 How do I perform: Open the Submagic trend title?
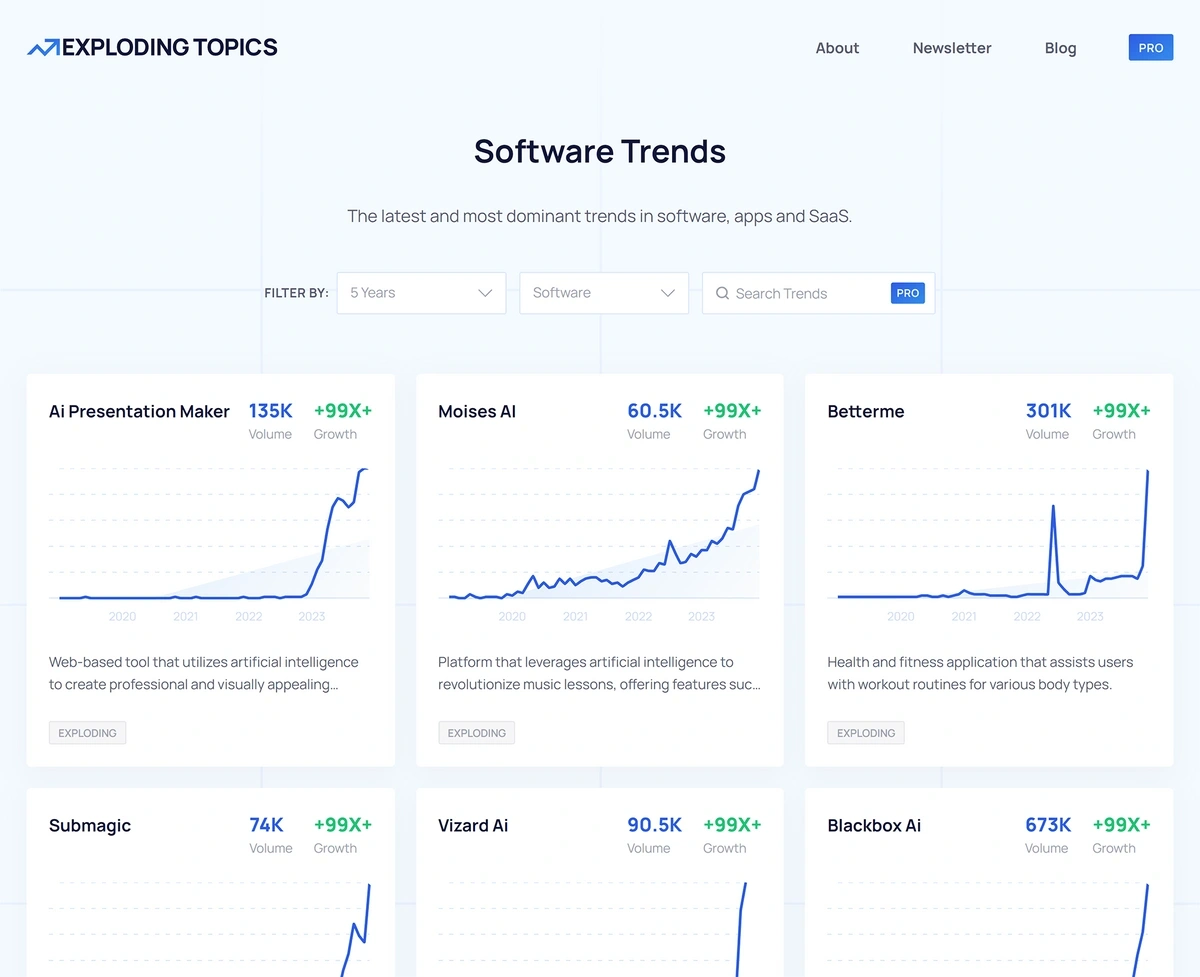point(90,825)
